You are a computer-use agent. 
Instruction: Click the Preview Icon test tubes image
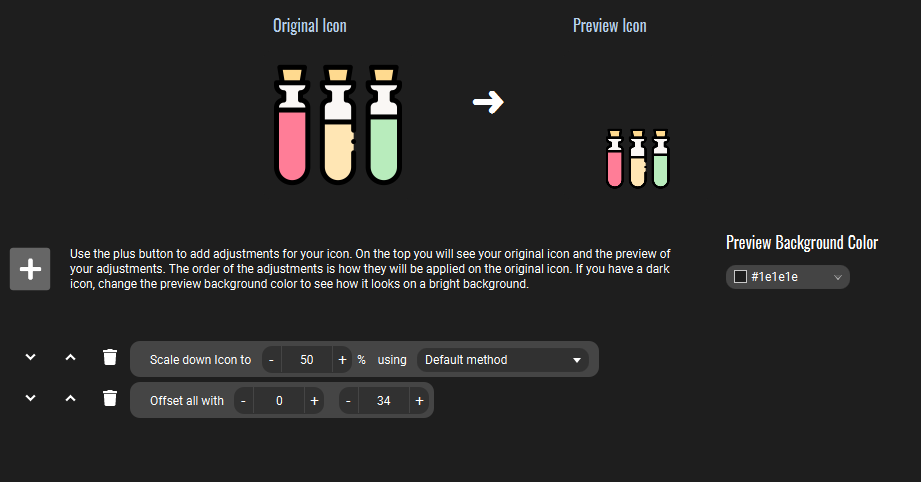638,159
